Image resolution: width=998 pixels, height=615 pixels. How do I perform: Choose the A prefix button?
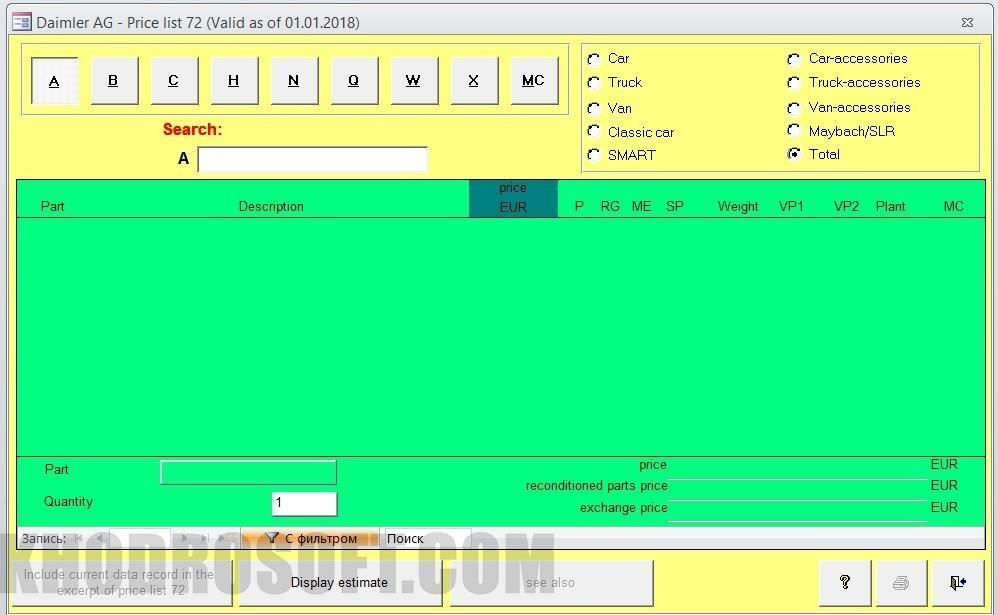54,81
